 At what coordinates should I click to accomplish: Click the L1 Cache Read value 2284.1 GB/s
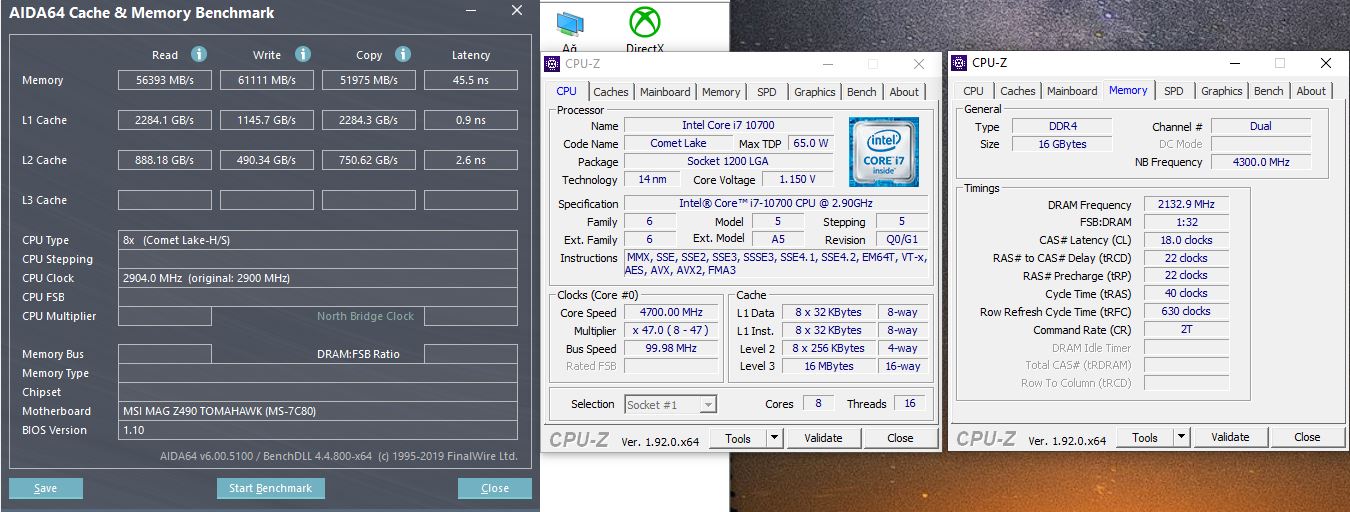[165, 120]
